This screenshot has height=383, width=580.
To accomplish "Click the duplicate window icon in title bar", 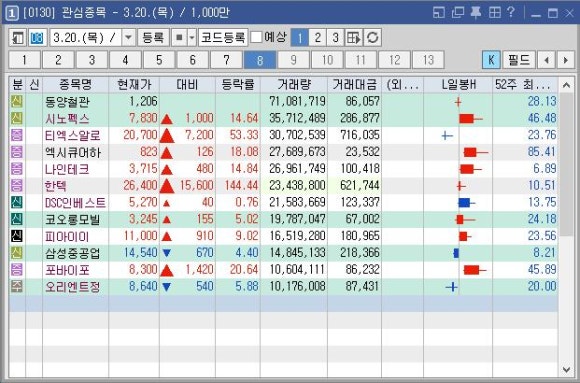I will click(x=458, y=13).
